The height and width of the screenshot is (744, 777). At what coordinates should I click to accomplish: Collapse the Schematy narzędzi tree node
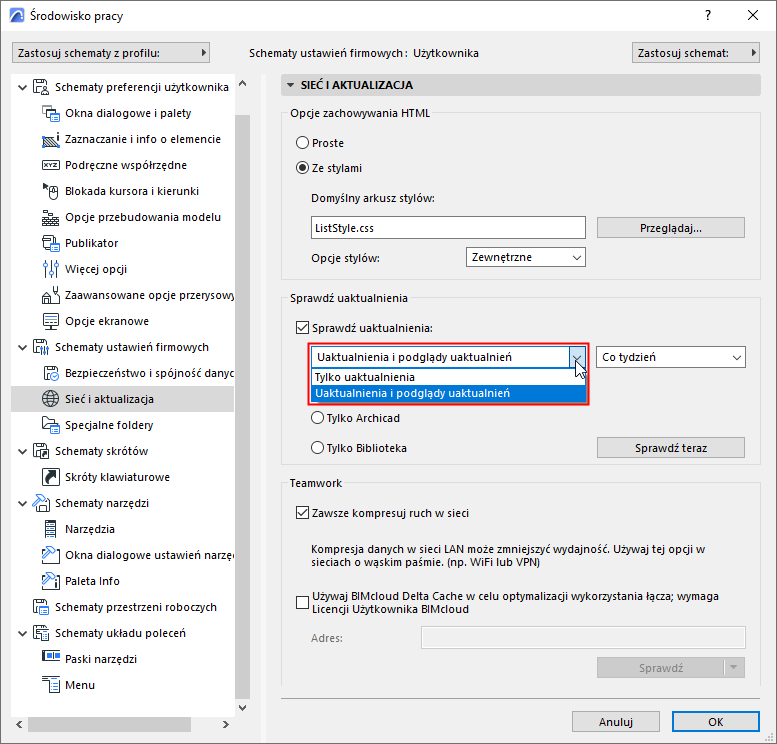(x=22, y=503)
